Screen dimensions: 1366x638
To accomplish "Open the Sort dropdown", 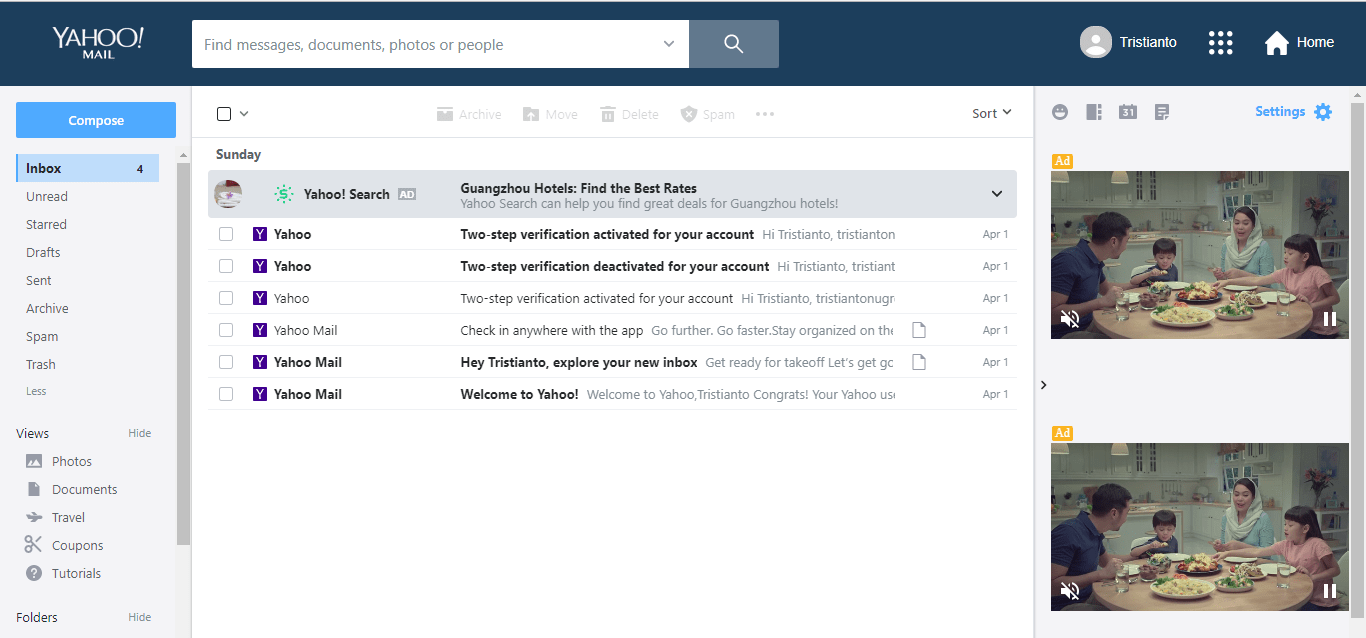I will point(992,113).
